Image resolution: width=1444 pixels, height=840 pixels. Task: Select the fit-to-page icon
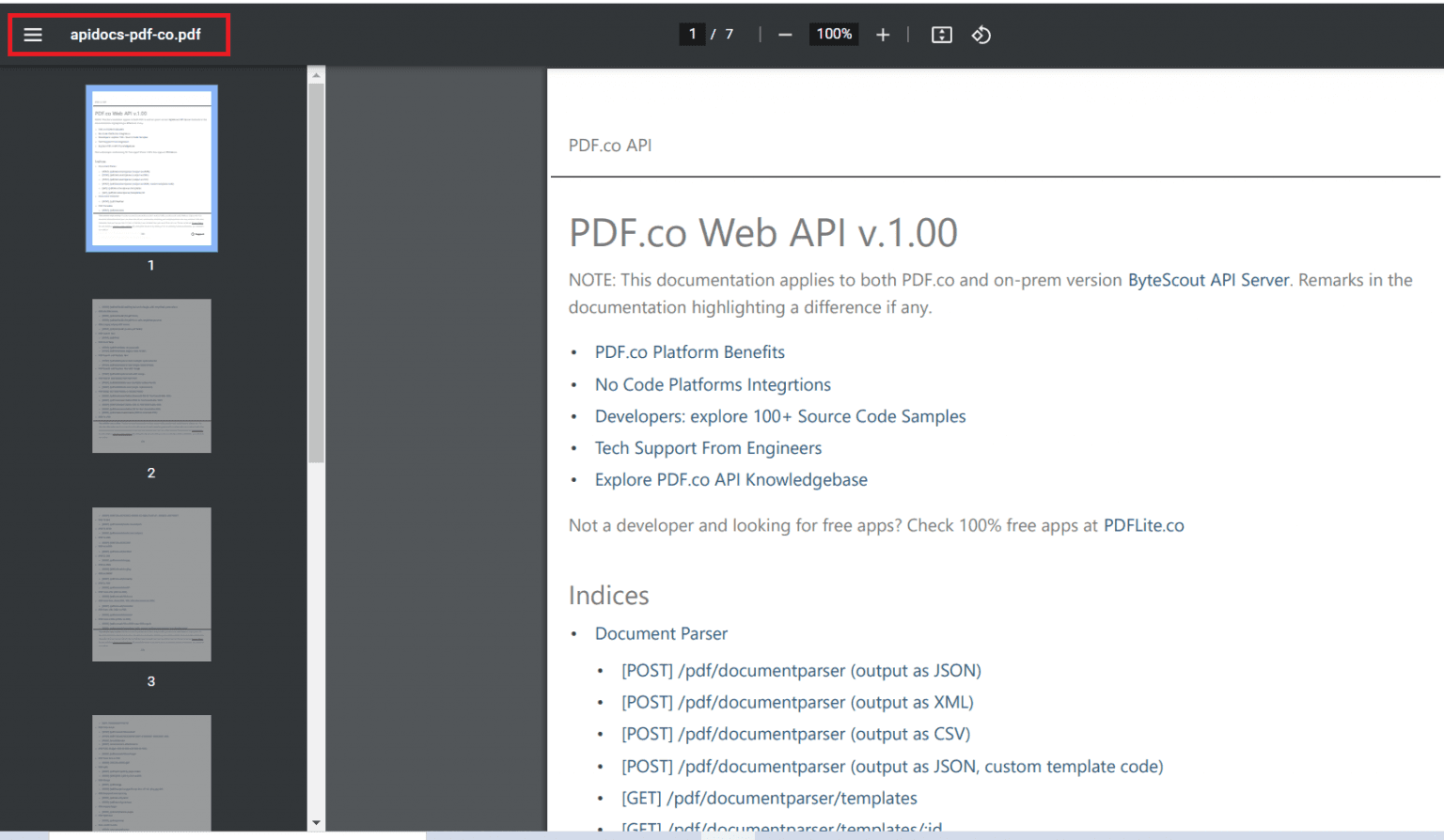941,34
